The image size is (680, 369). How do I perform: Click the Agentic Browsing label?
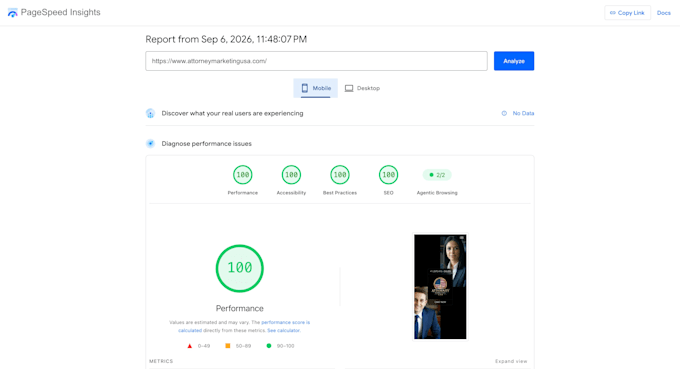[437, 193]
